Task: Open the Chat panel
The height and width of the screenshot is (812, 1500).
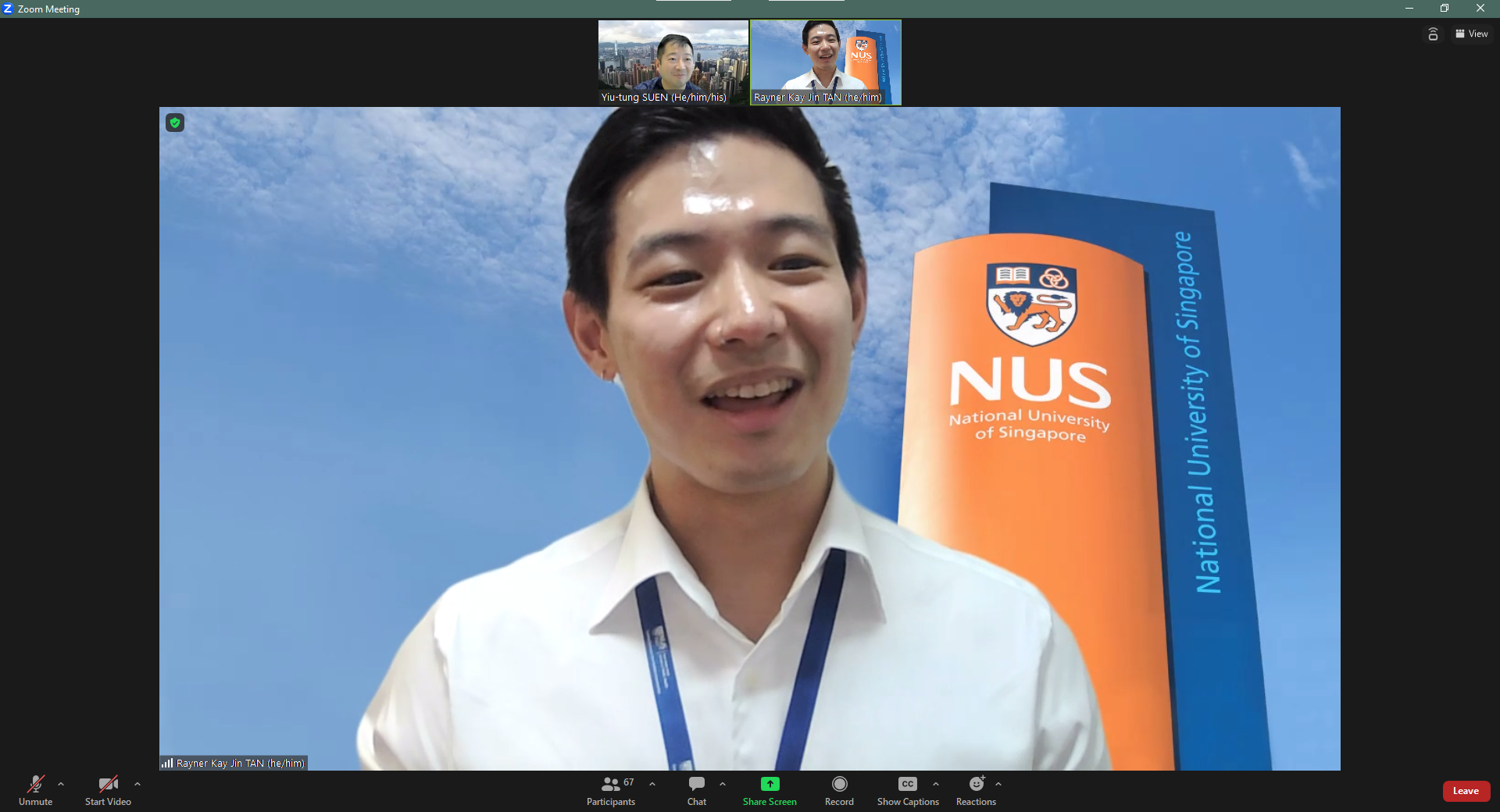Action: click(x=697, y=790)
